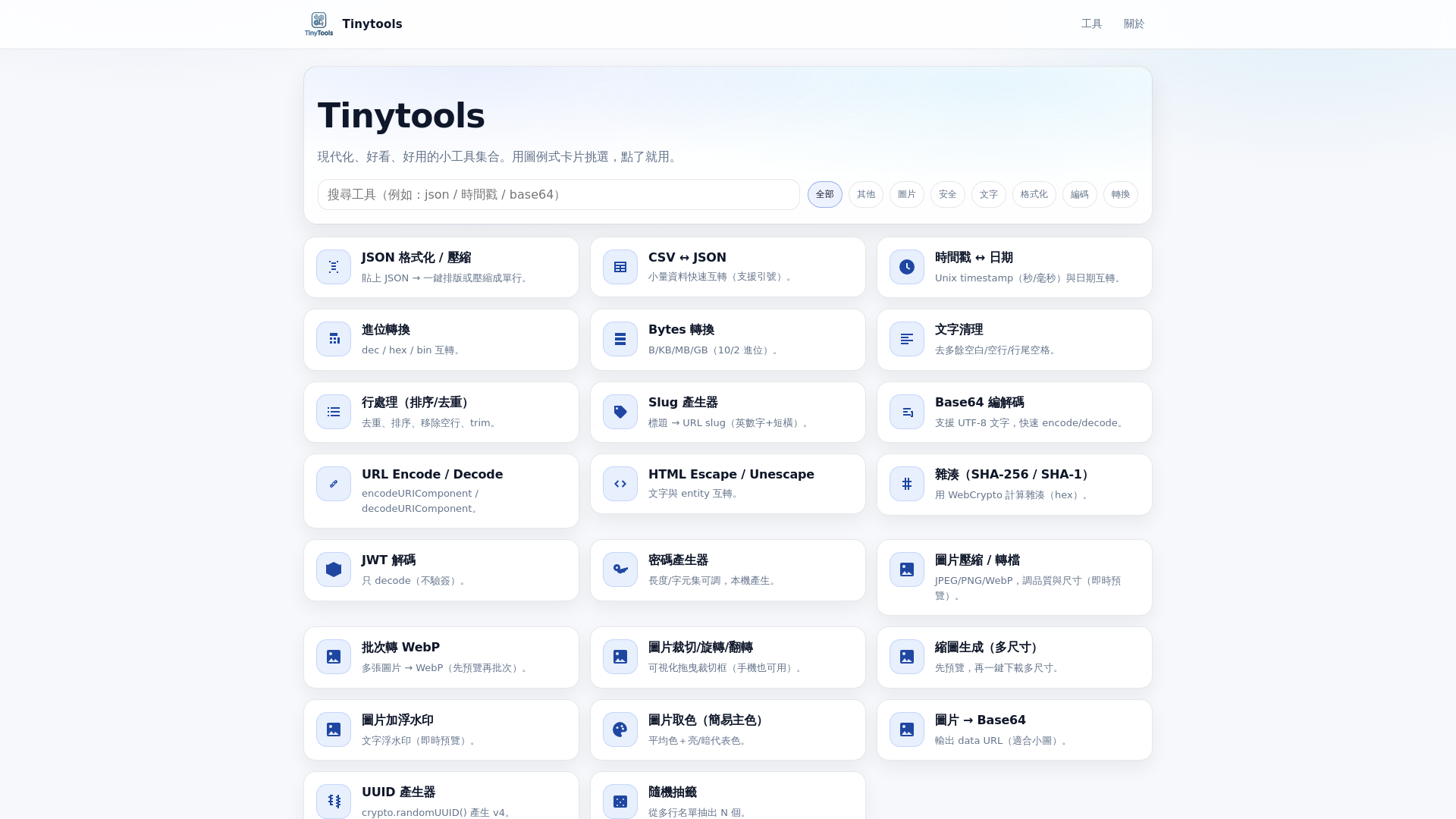Click text '輸出 data URL（適合小圖）。'

(1003, 741)
